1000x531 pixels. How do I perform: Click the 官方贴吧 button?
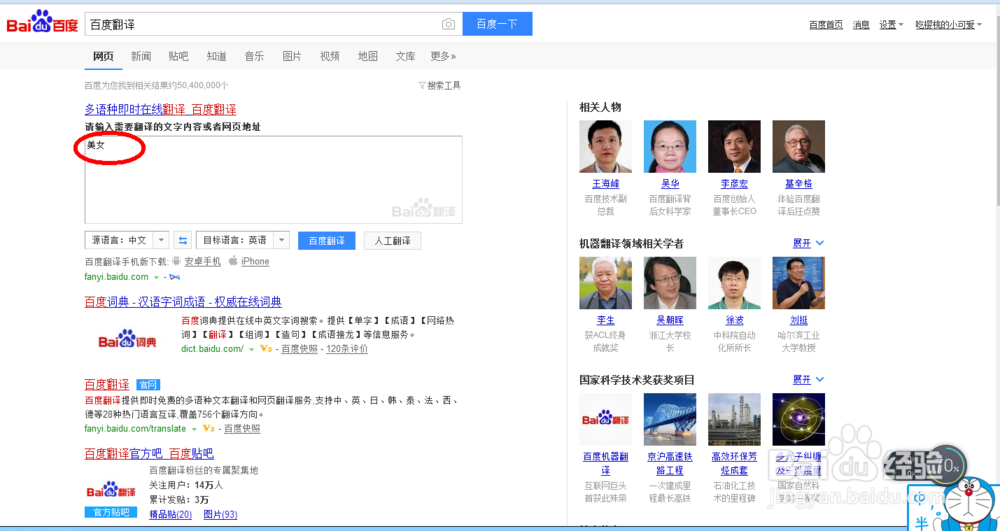coord(111,512)
